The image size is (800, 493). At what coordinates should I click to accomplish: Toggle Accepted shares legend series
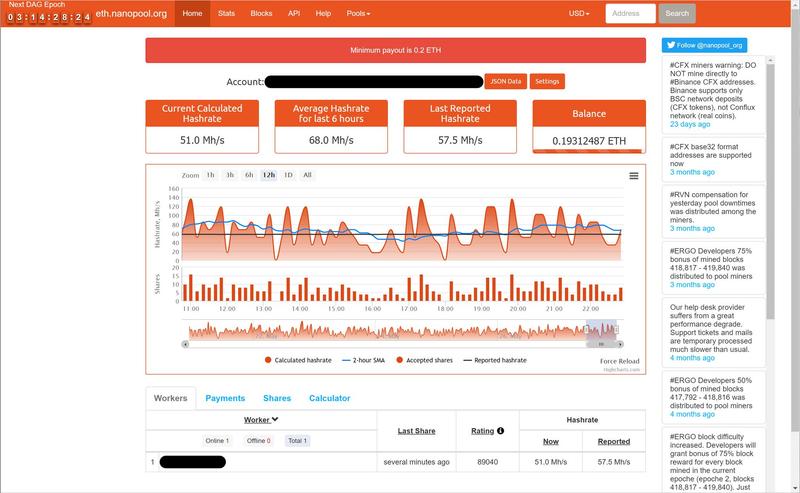point(424,360)
